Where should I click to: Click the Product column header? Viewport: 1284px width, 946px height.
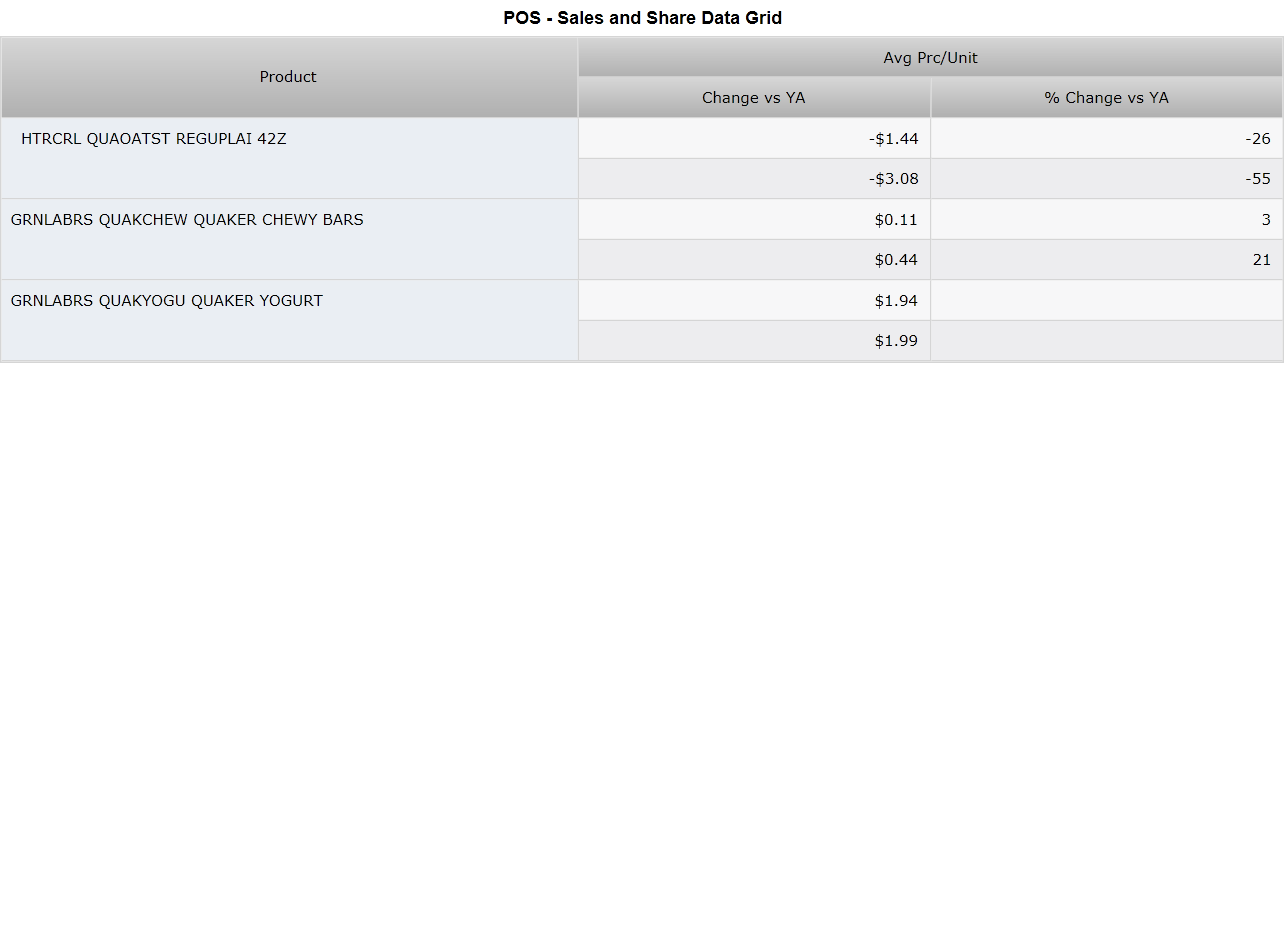(289, 77)
